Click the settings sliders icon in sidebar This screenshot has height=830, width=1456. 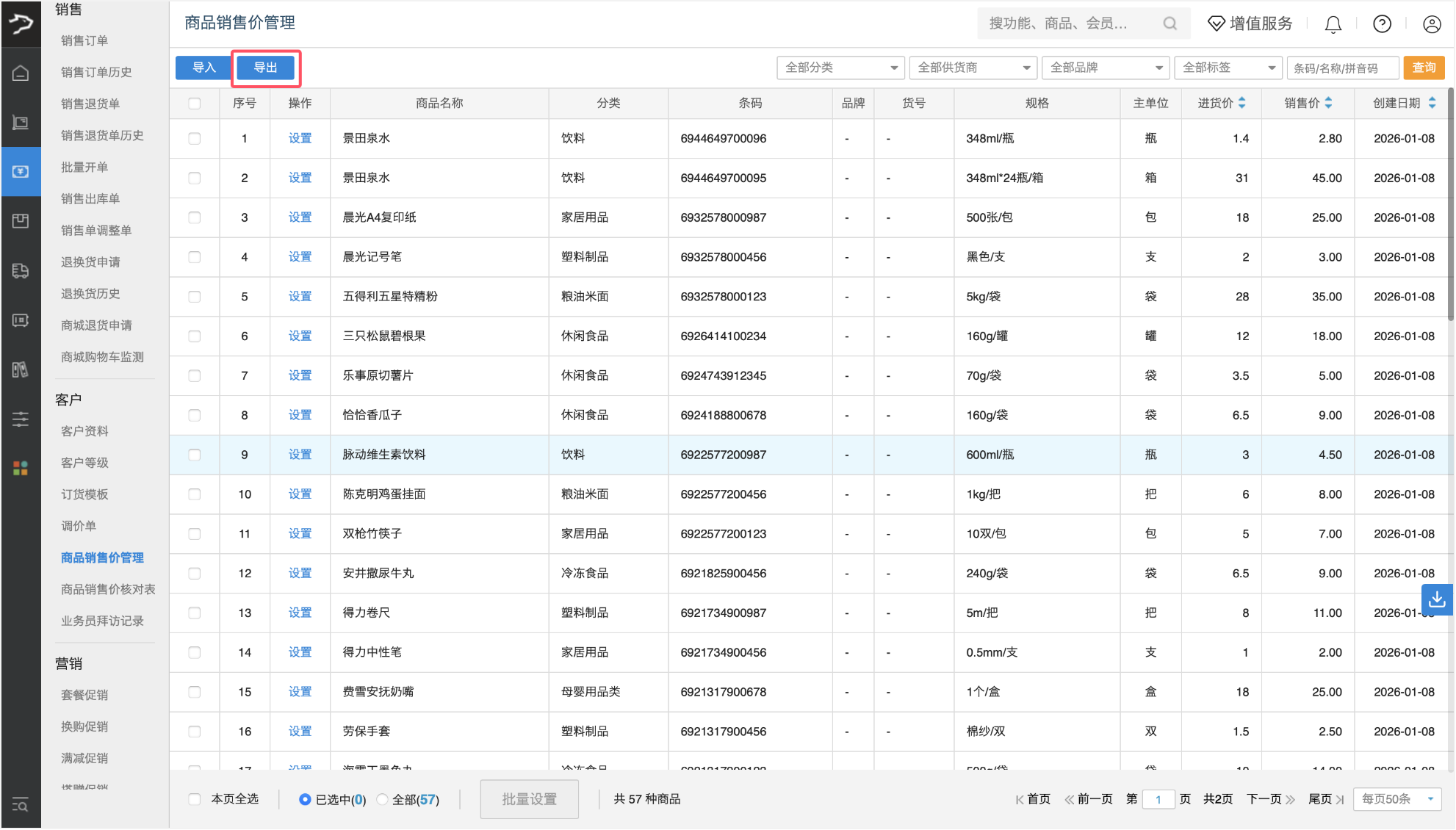[21, 419]
